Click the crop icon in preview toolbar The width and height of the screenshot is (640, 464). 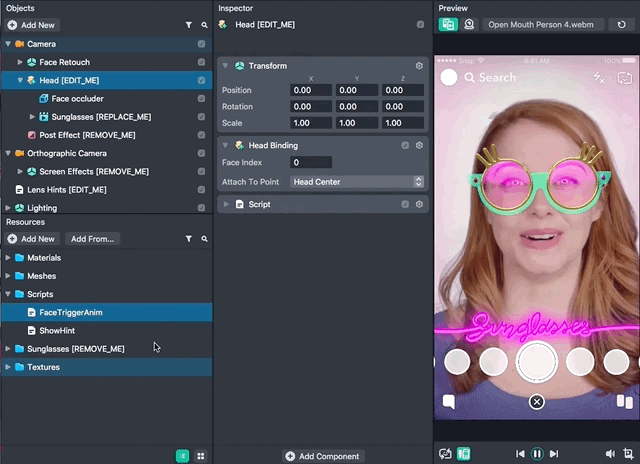[630, 454]
